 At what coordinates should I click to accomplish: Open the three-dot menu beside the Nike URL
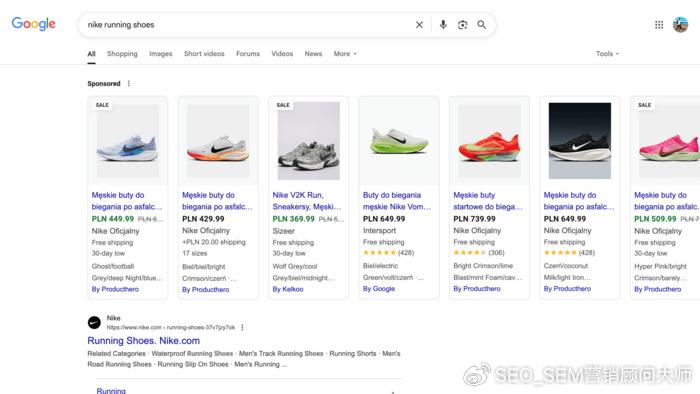(242, 328)
